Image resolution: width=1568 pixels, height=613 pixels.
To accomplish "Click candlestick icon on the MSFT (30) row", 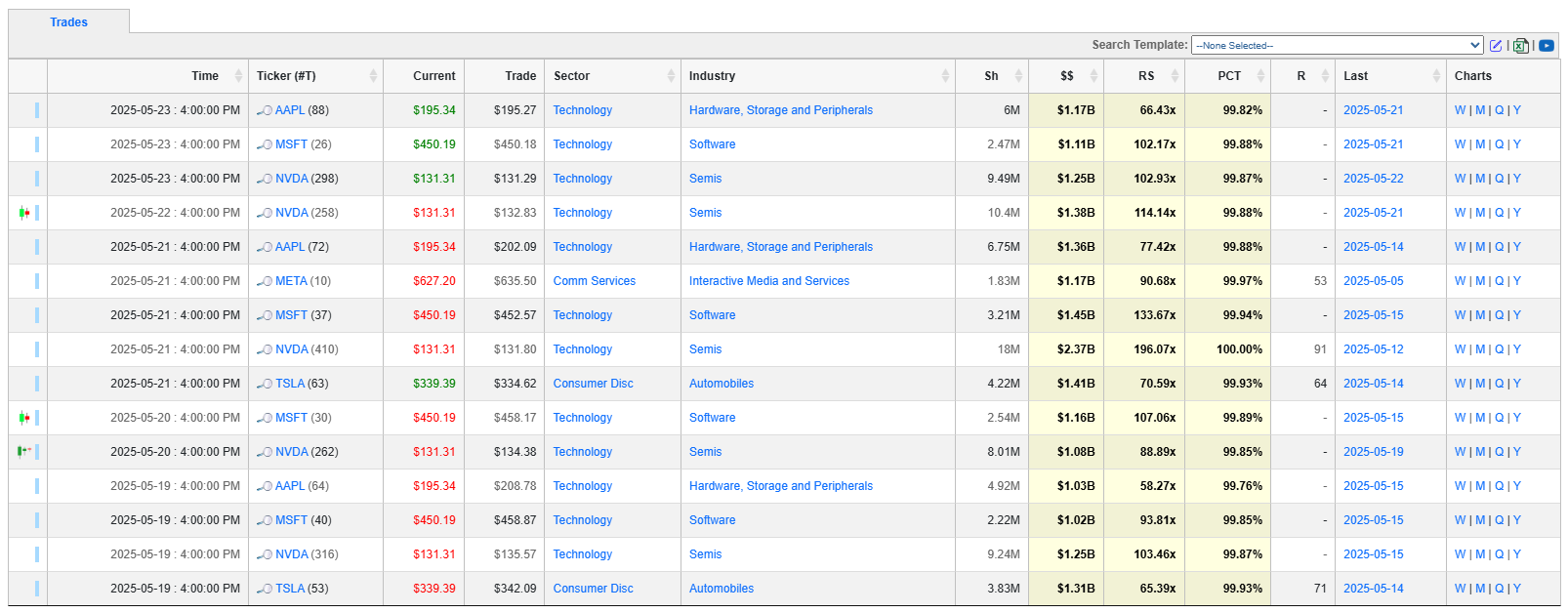I will (24, 418).
